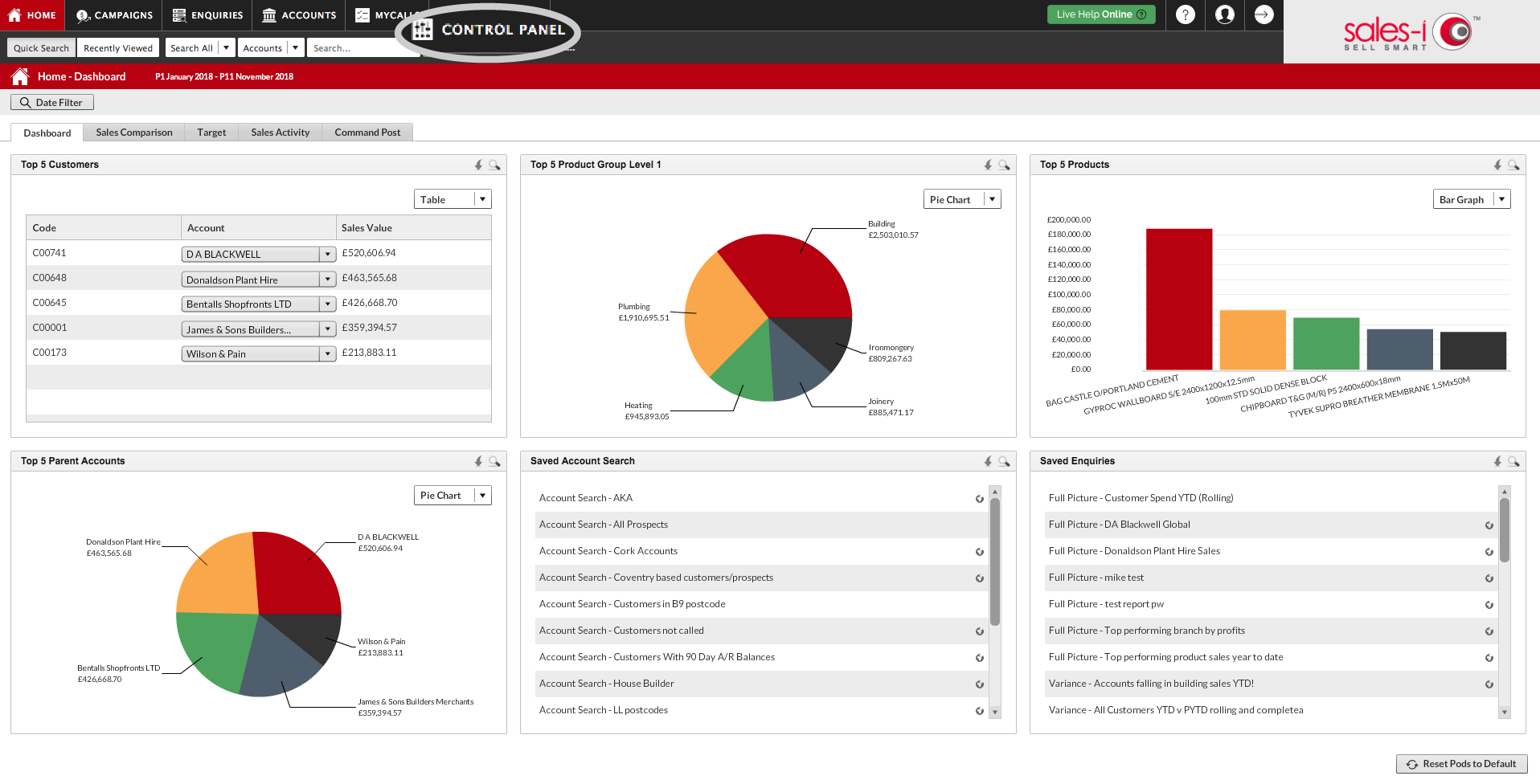Pin the Top 5 Parent Accounts pod

pos(479,461)
